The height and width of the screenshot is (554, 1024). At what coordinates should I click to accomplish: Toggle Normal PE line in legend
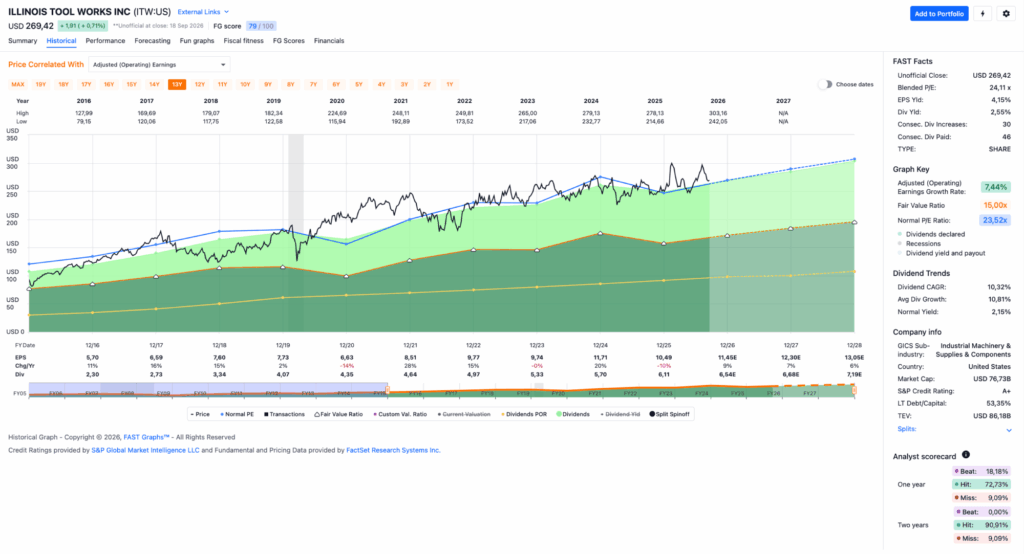(x=237, y=414)
